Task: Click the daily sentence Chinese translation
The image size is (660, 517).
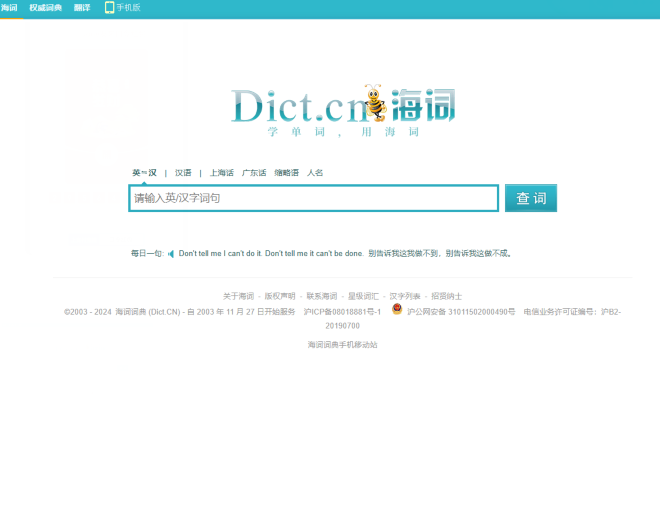Action: point(440,253)
